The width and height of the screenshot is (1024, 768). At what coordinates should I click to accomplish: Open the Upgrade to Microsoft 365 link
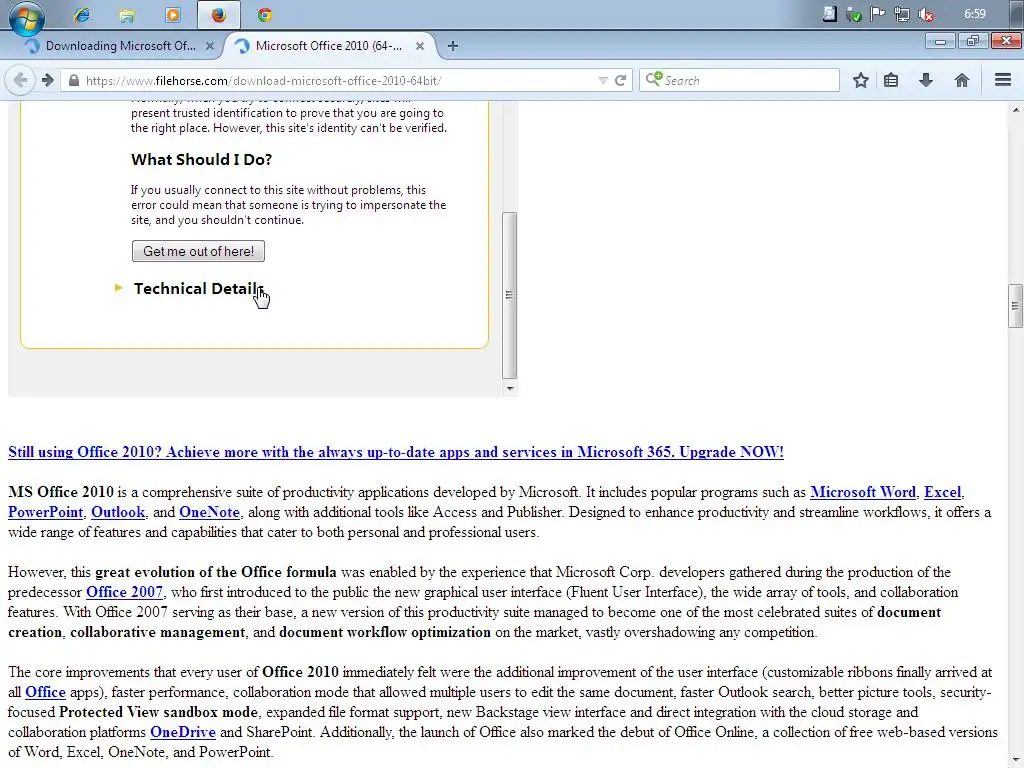tap(396, 452)
